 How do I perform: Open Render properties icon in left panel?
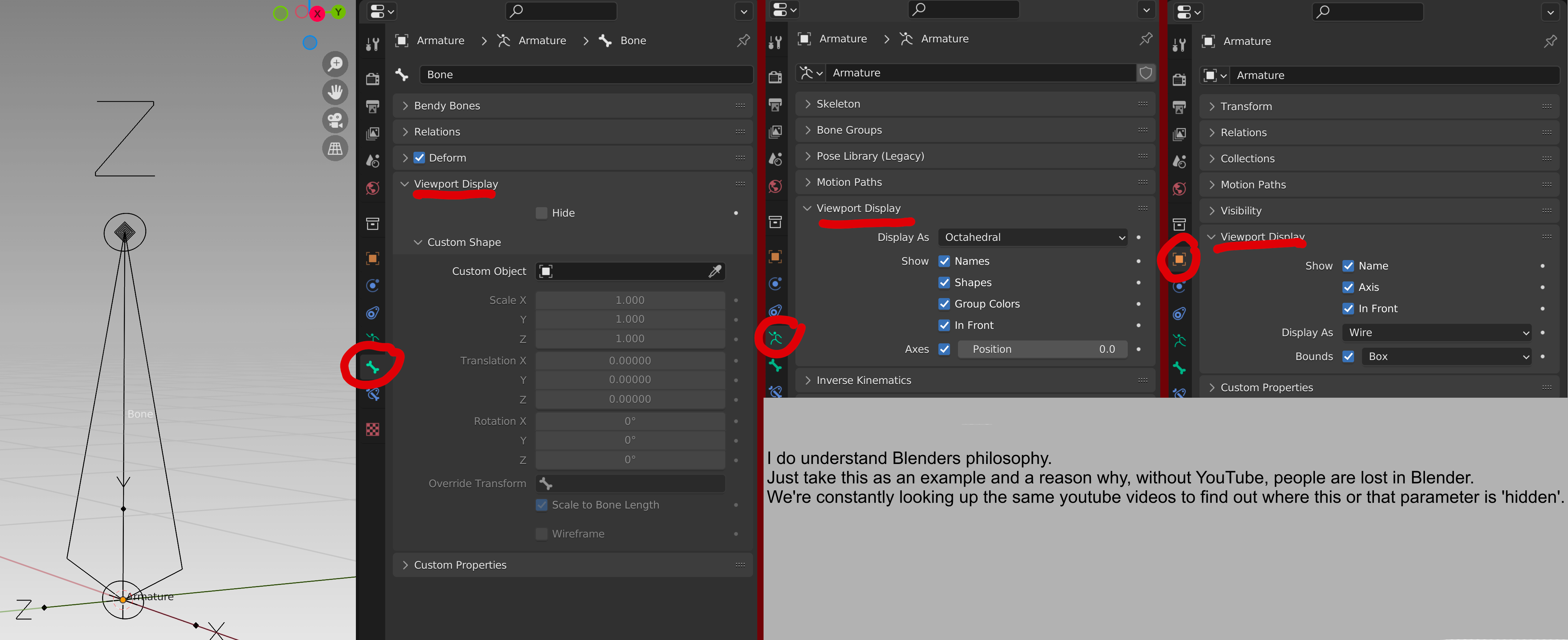coord(373,79)
